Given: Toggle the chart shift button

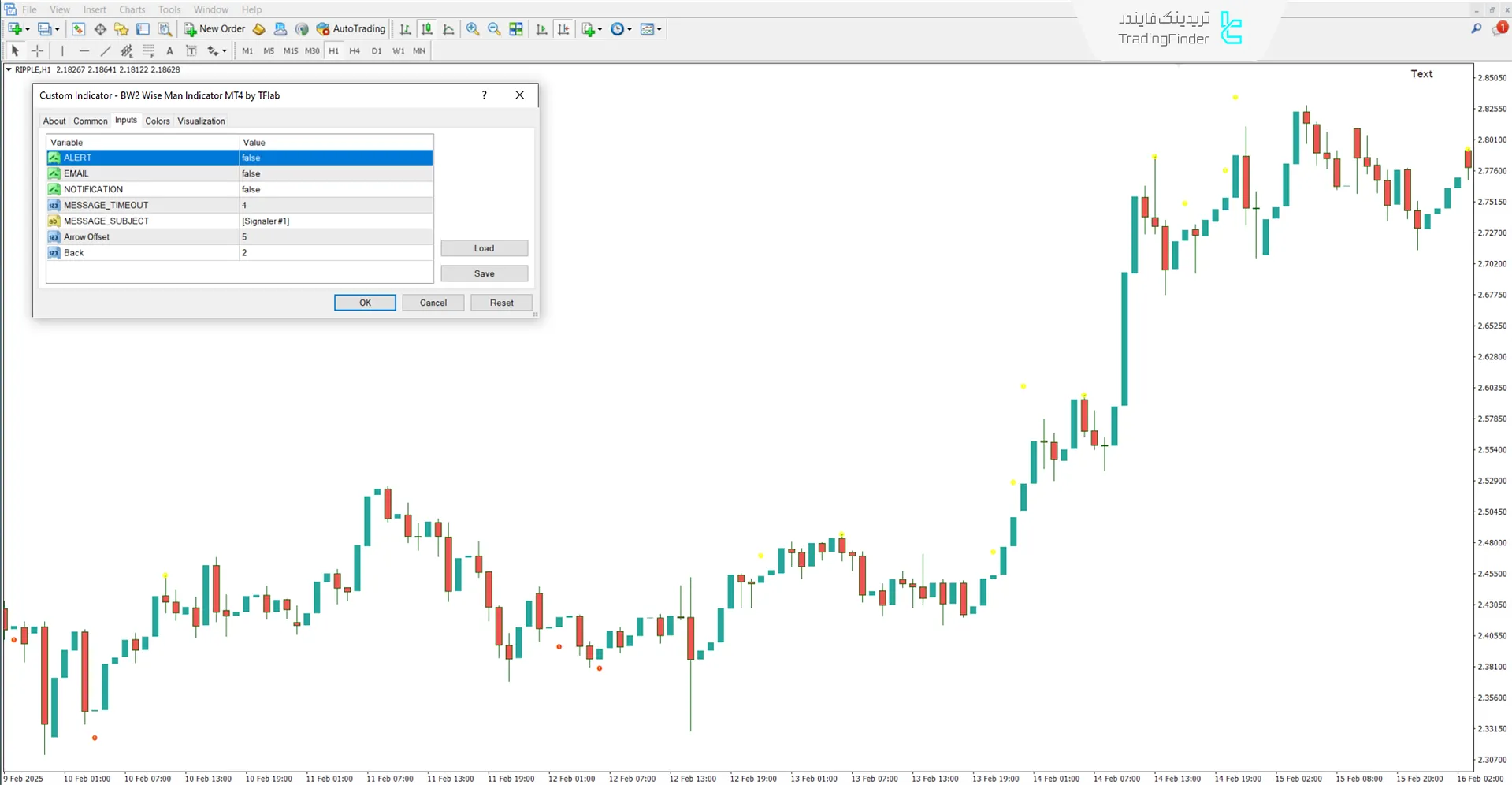Looking at the screenshot, I should (x=563, y=29).
